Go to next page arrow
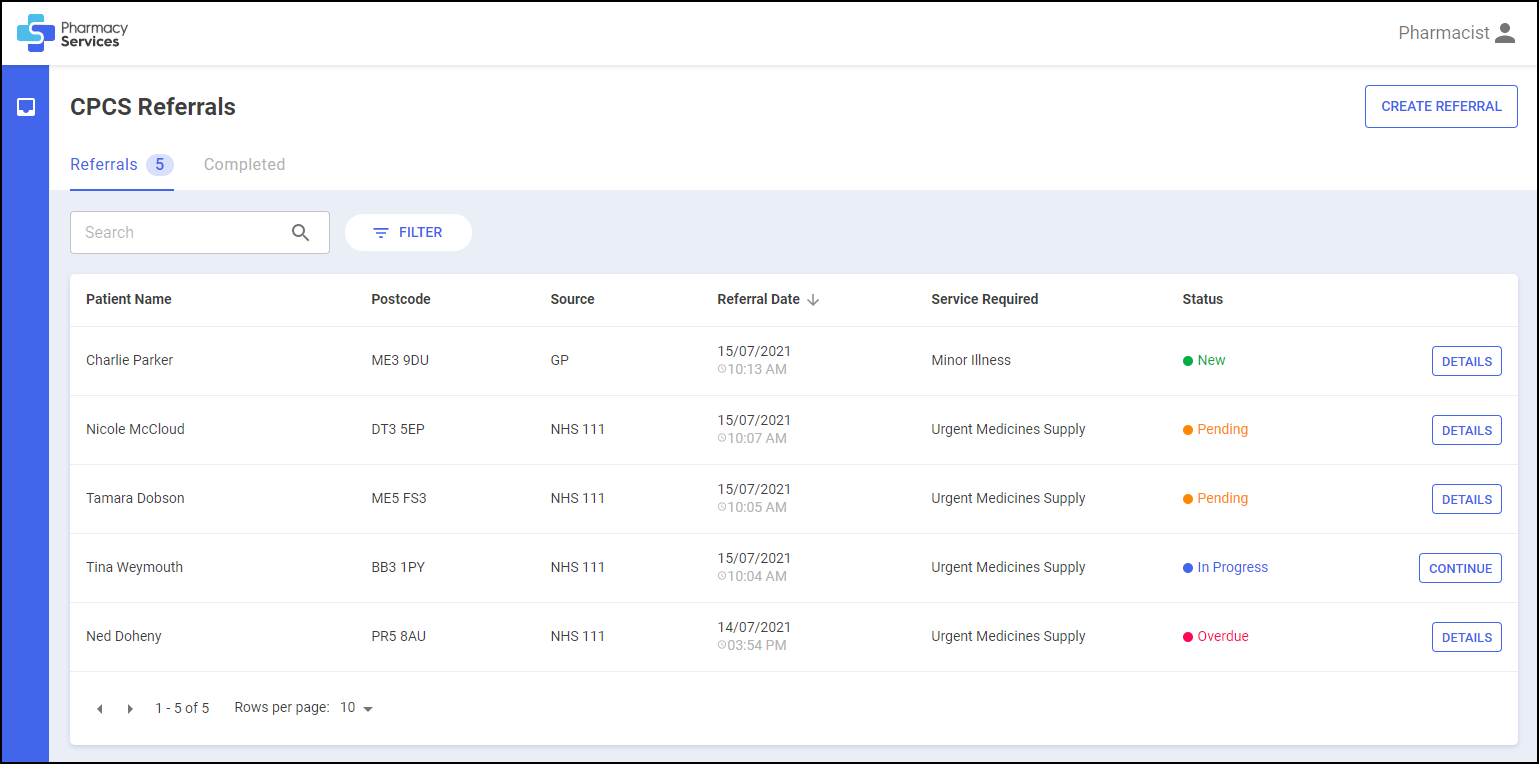1539x764 pixels. [130, 709]
